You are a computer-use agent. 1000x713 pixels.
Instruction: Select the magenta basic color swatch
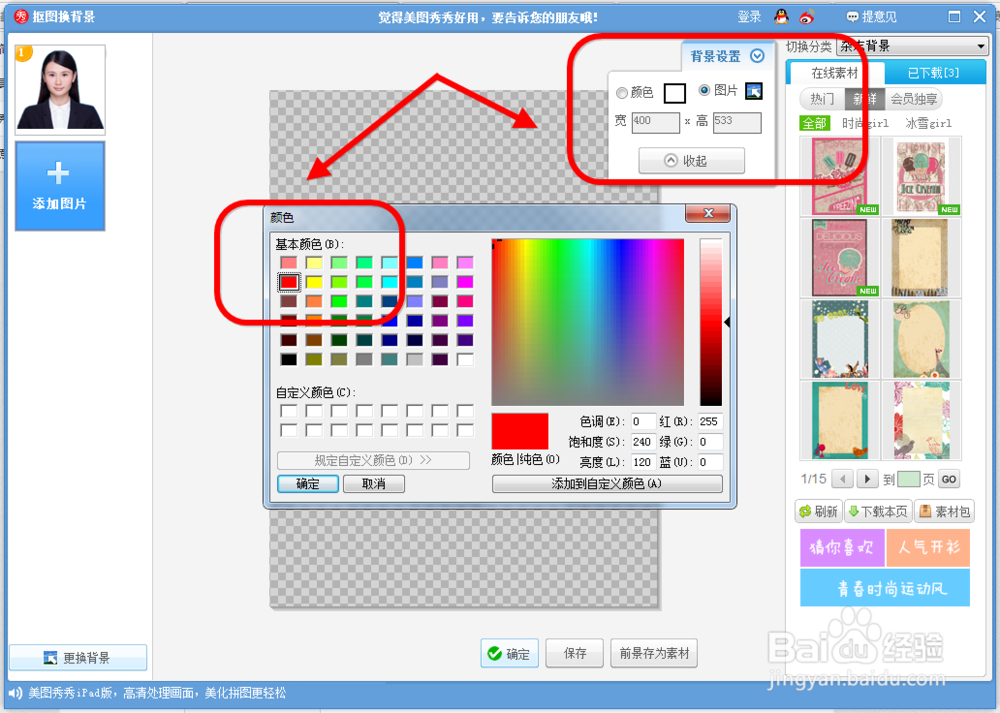click(x=466, y=282)
